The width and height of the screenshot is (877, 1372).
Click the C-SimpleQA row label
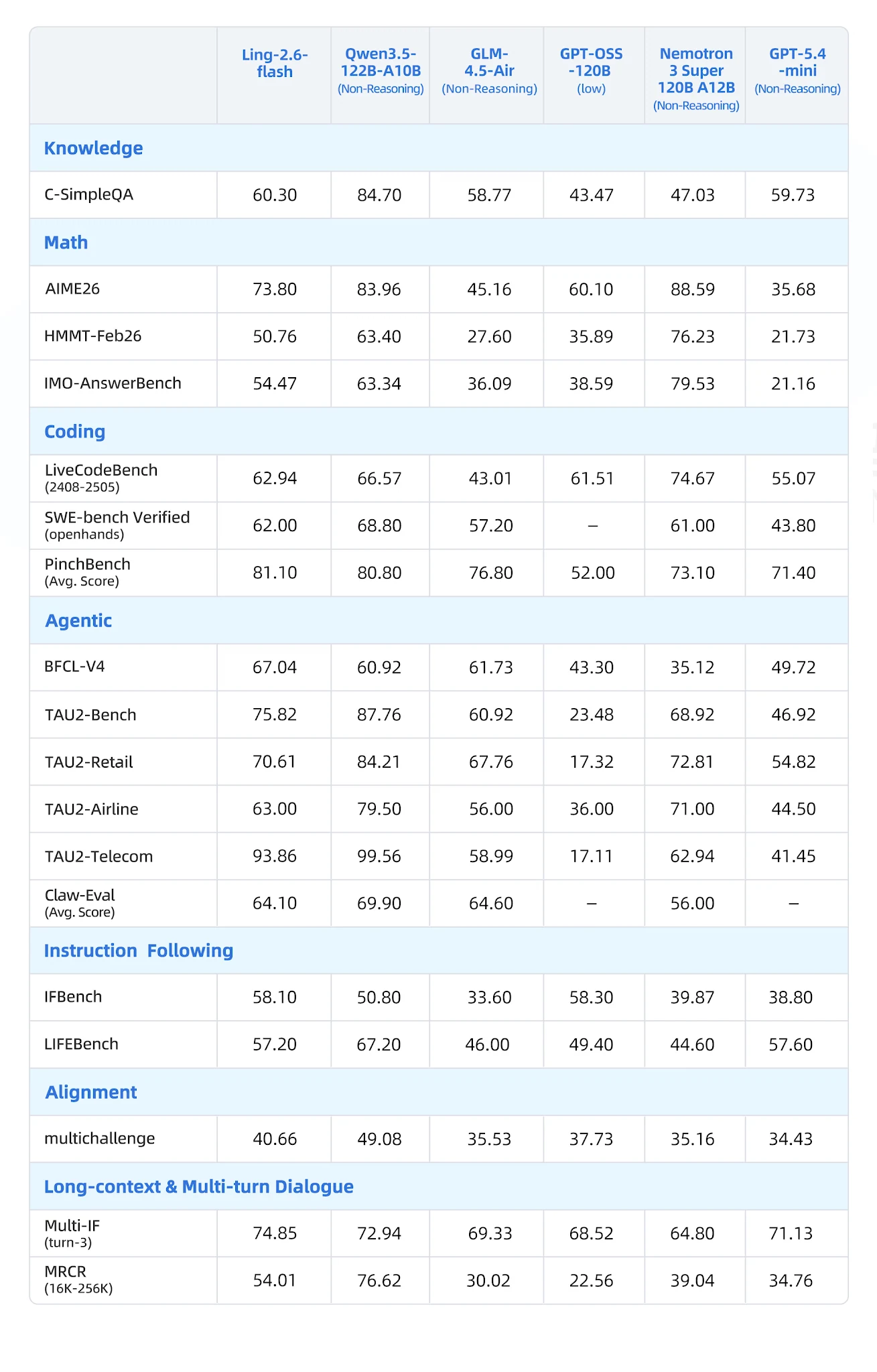click(x=88, y=195)
